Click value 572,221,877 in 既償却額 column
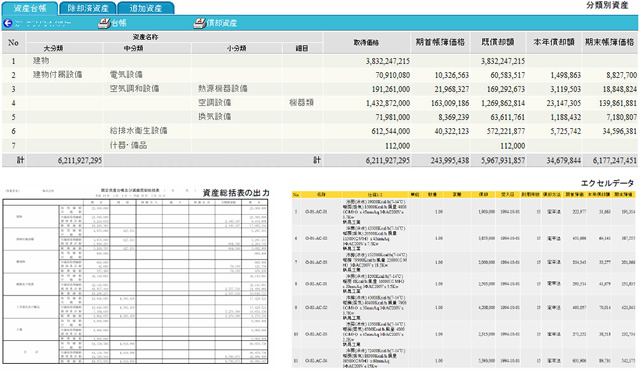 pyautogui.click(x=506, y=131)
